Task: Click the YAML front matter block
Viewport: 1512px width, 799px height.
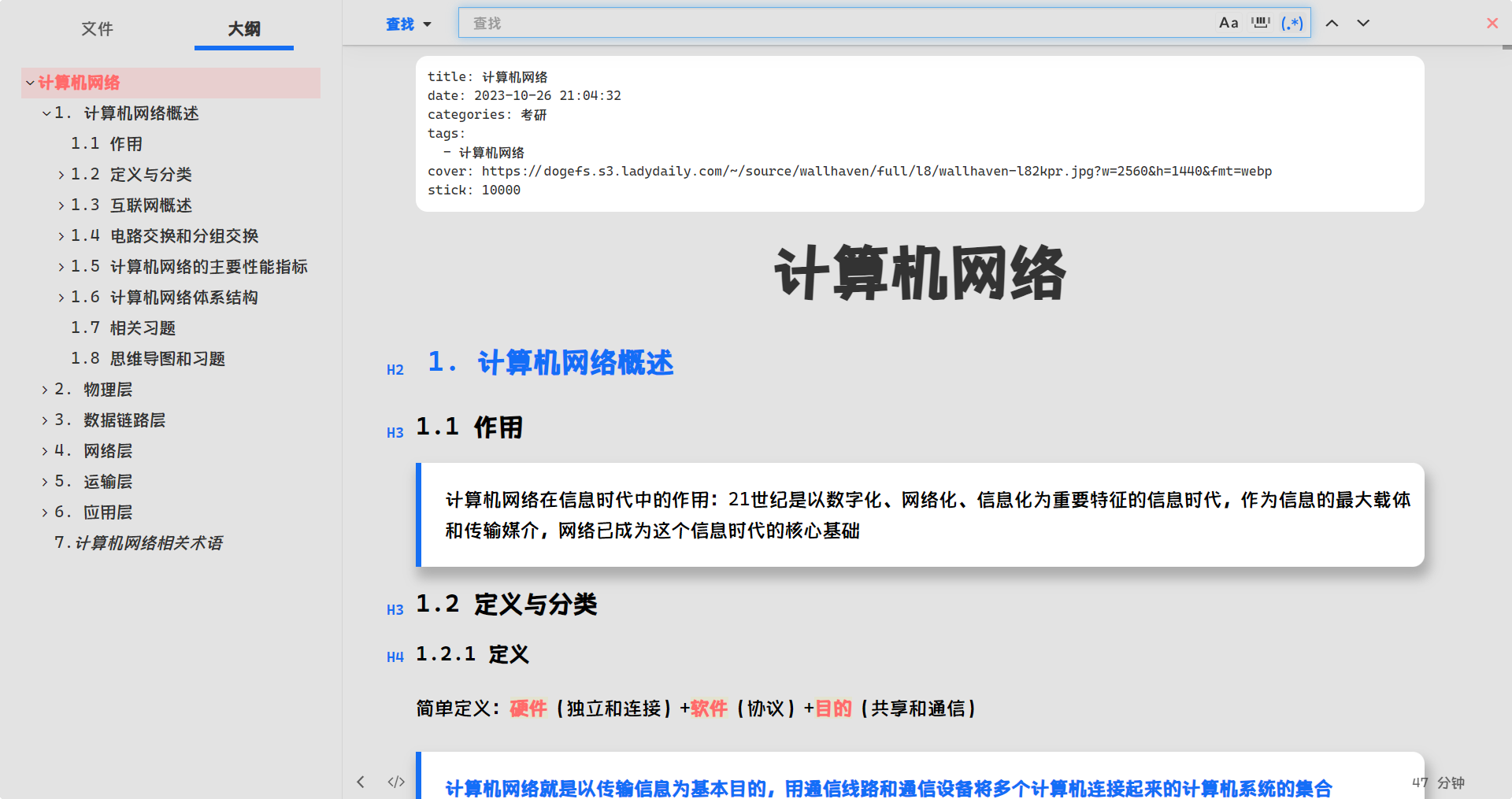Action: [x=920, y=134]
